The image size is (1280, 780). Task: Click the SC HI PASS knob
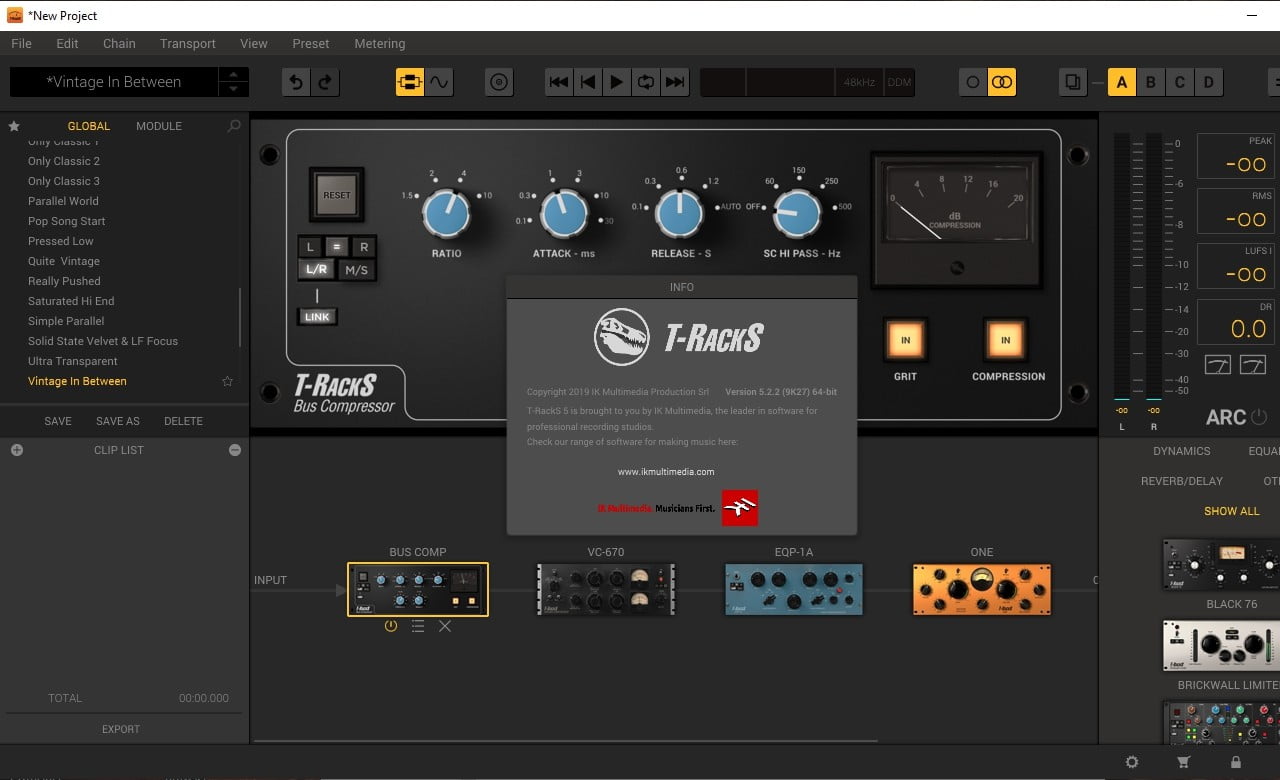(x=798, y=213)
